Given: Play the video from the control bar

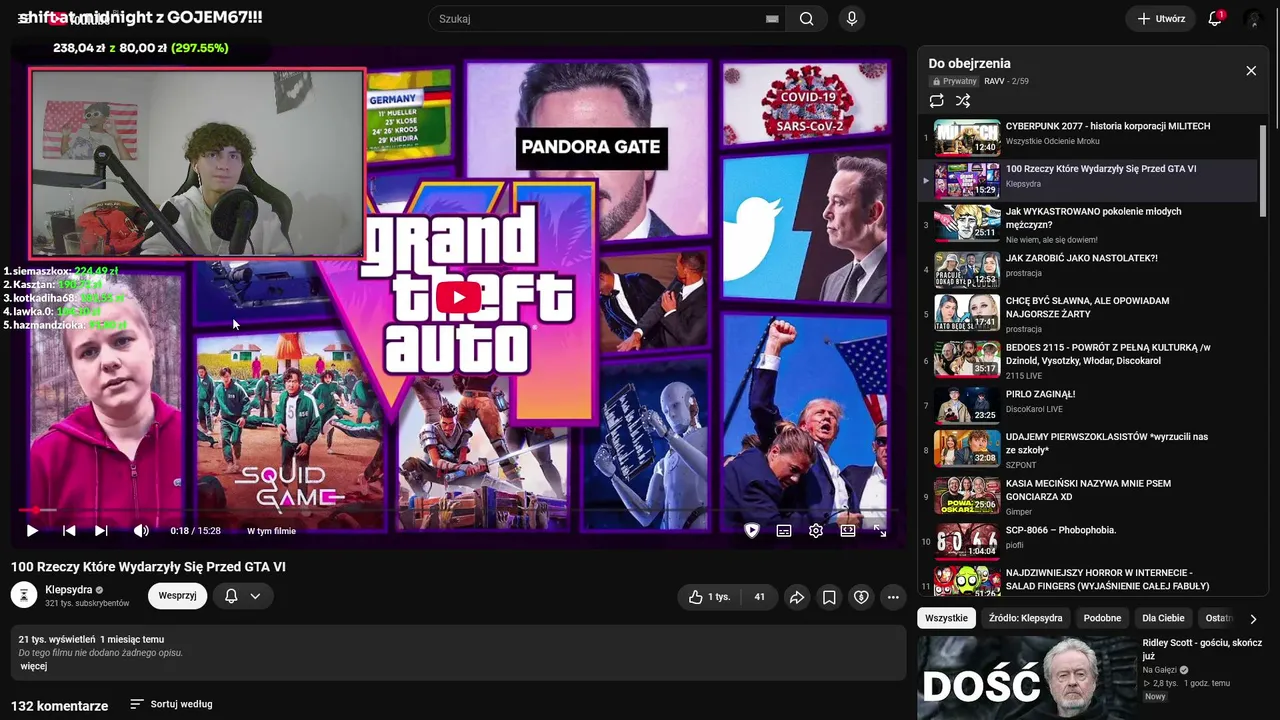Looking at the screenshot, I should [32, 531].
